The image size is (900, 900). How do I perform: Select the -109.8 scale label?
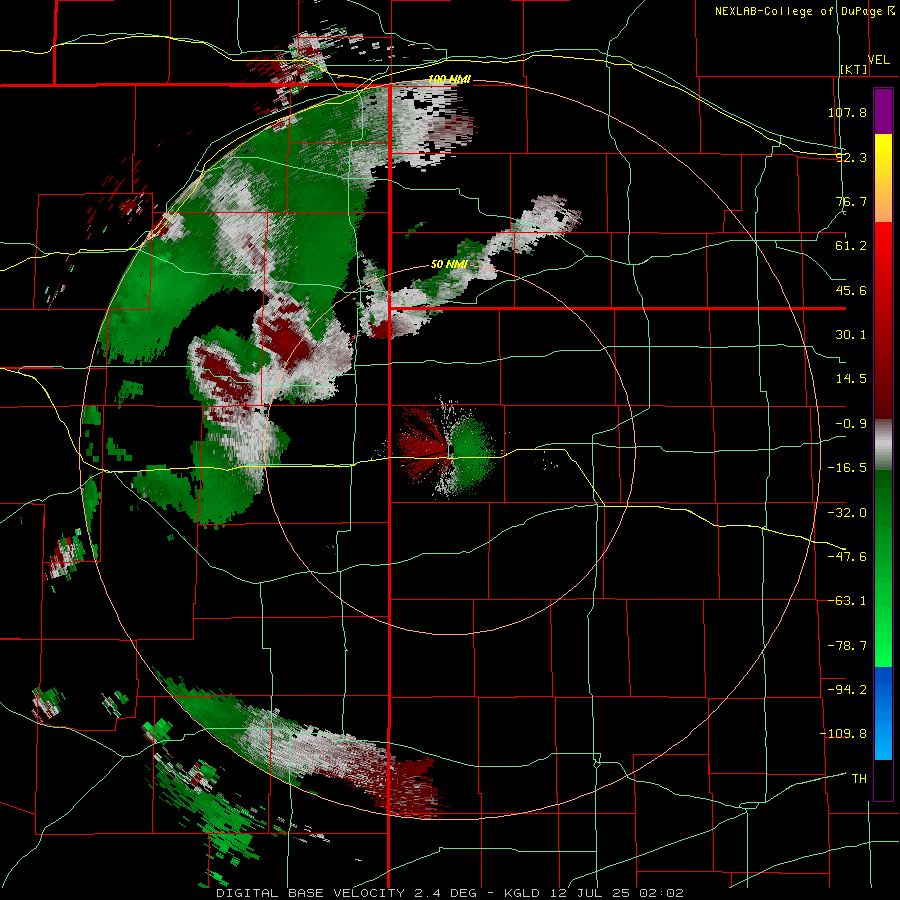tap(843, 734)
